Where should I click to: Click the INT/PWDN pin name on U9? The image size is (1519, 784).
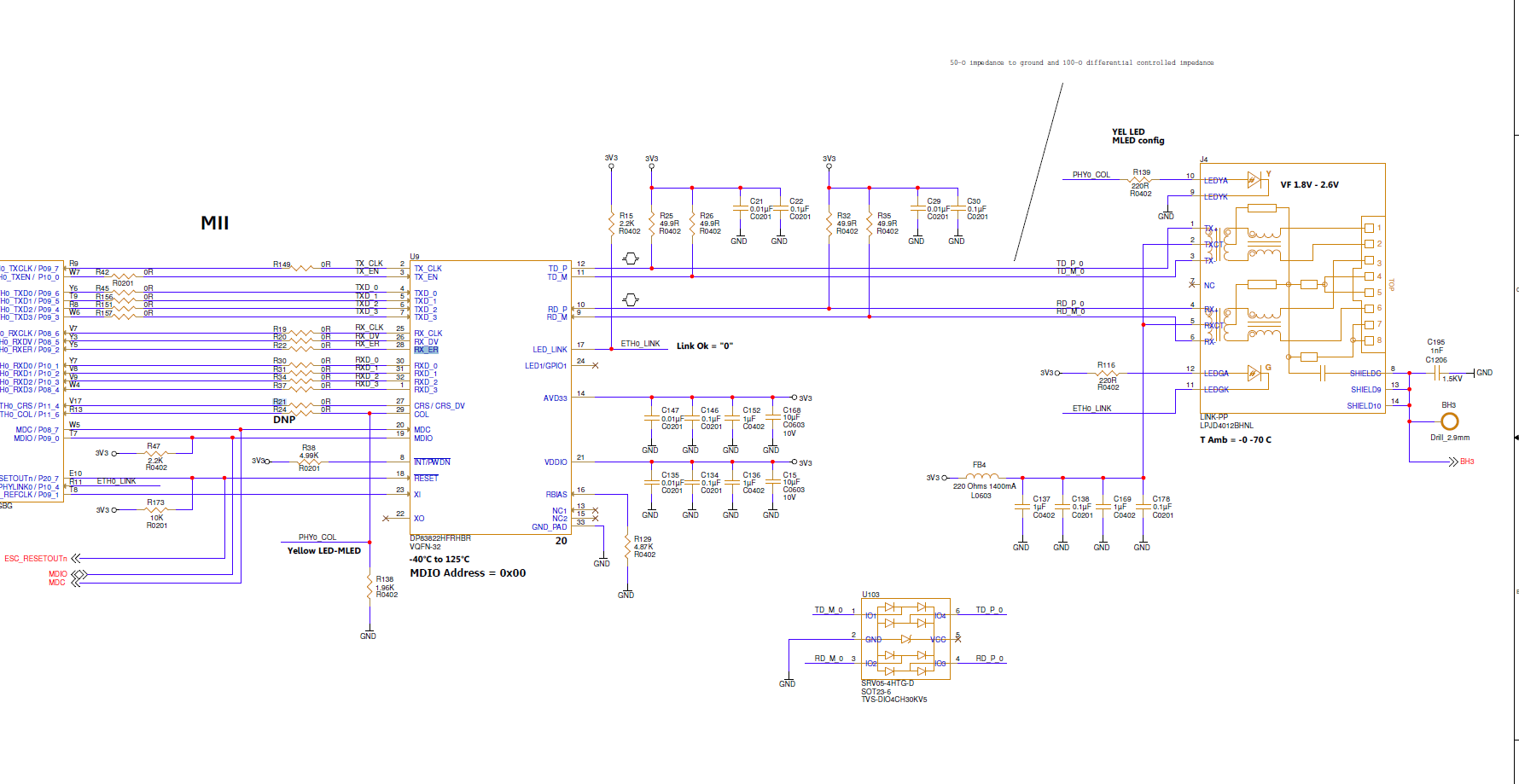tap(432, 462)
